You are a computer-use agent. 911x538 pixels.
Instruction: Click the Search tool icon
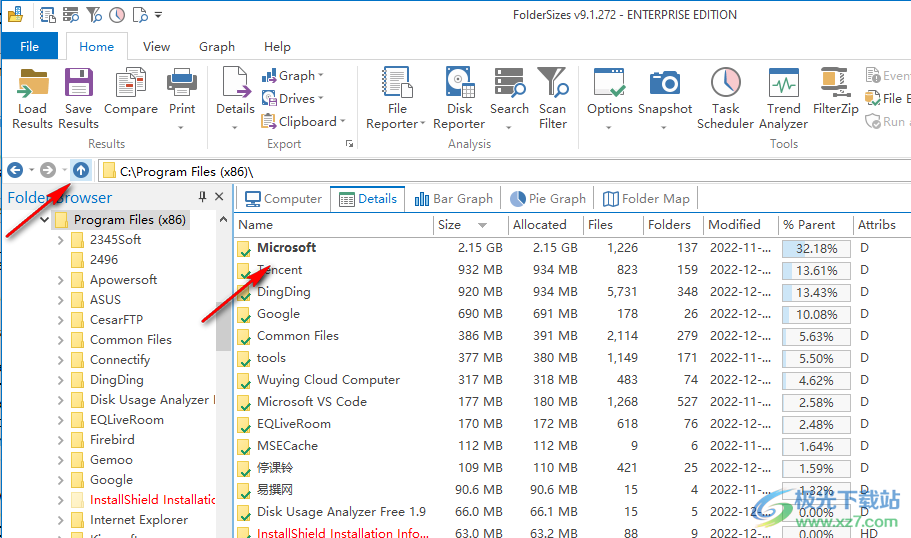pyautogui.click(x=509, y=83)
